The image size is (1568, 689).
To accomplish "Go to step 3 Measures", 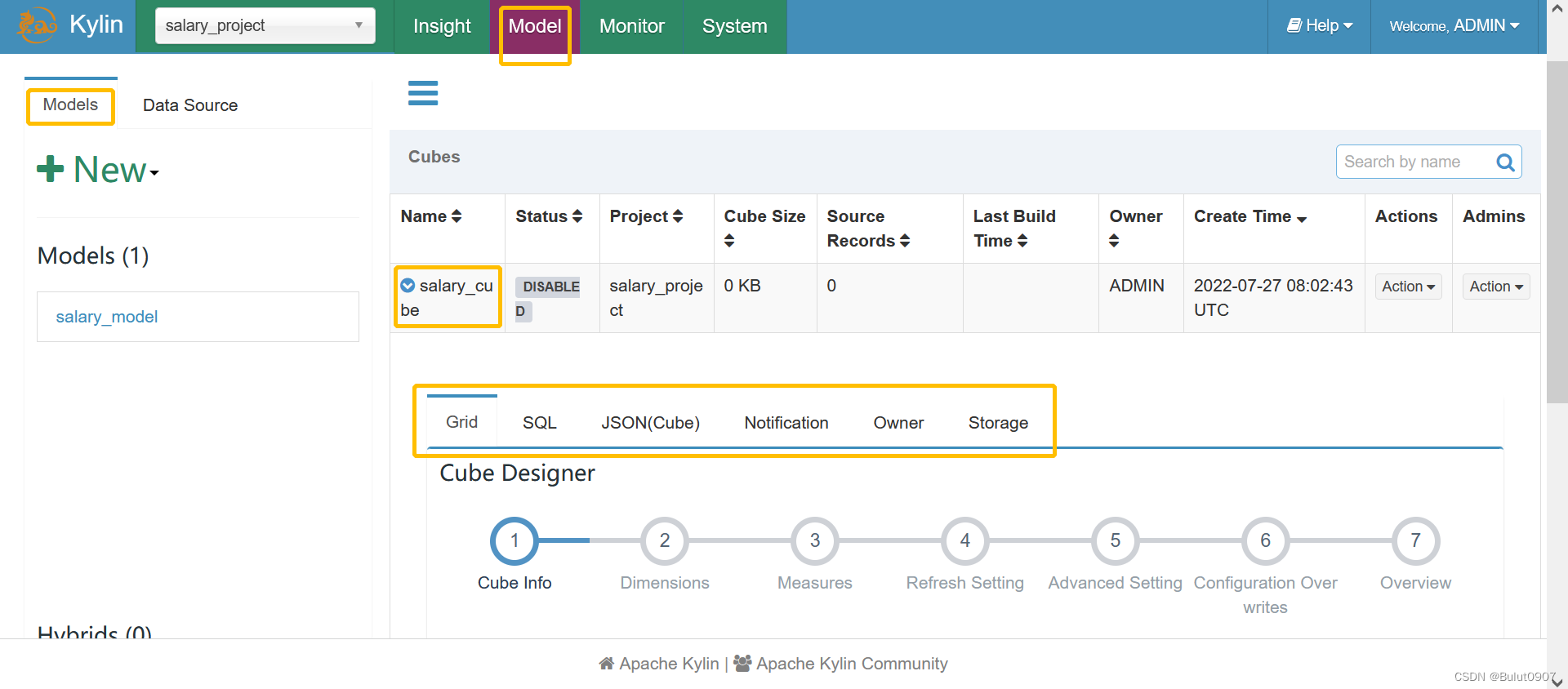I will (x=815, y=540).
